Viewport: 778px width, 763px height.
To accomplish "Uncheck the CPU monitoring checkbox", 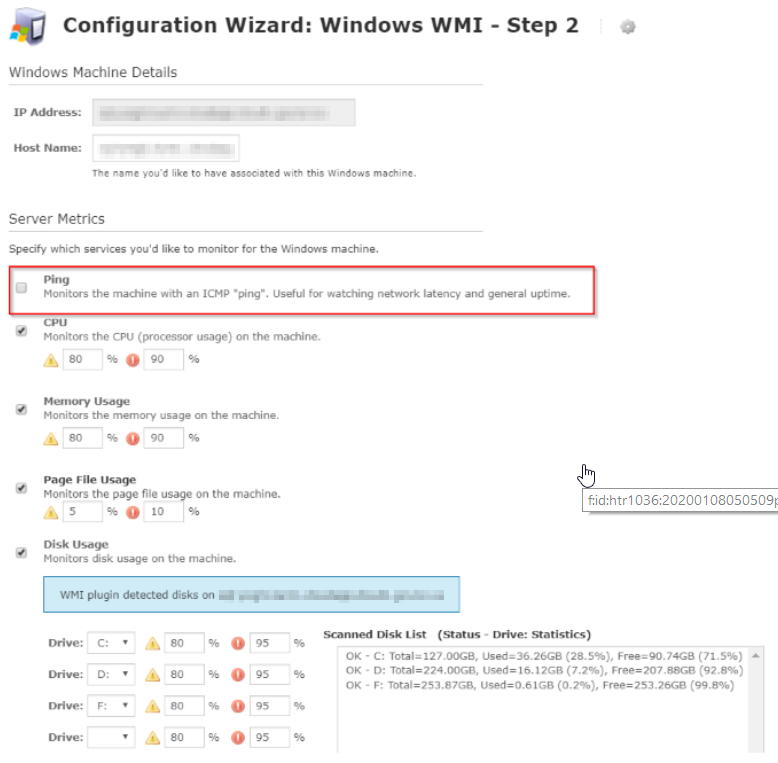I will 21,330.
